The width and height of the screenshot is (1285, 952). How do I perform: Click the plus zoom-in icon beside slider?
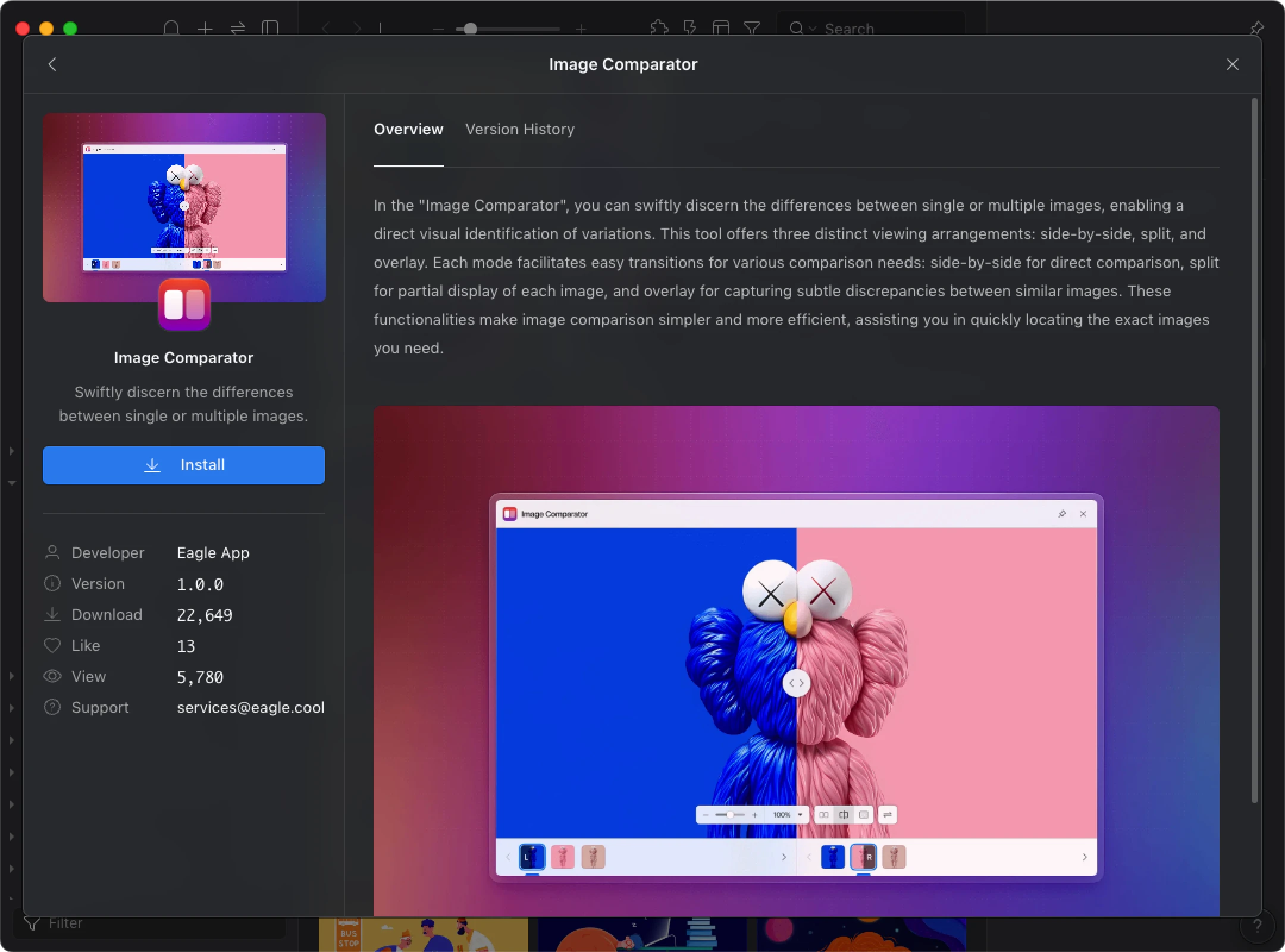click(581, 29)
